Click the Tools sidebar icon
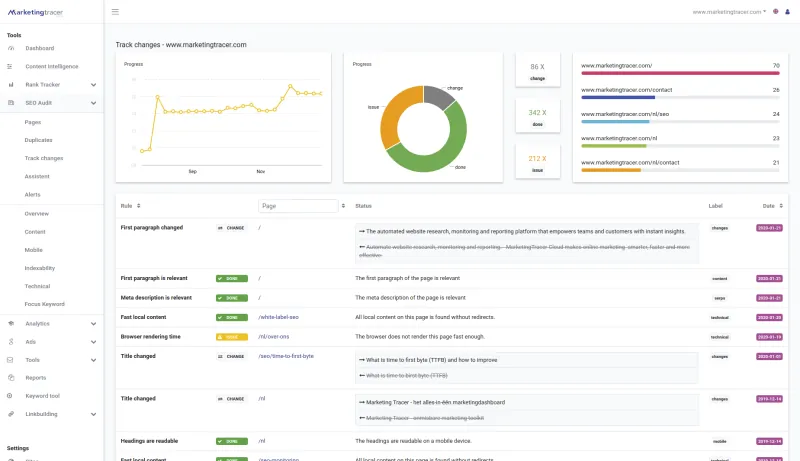The height and width of the screenshot is (461, 800). click(10, 360)
